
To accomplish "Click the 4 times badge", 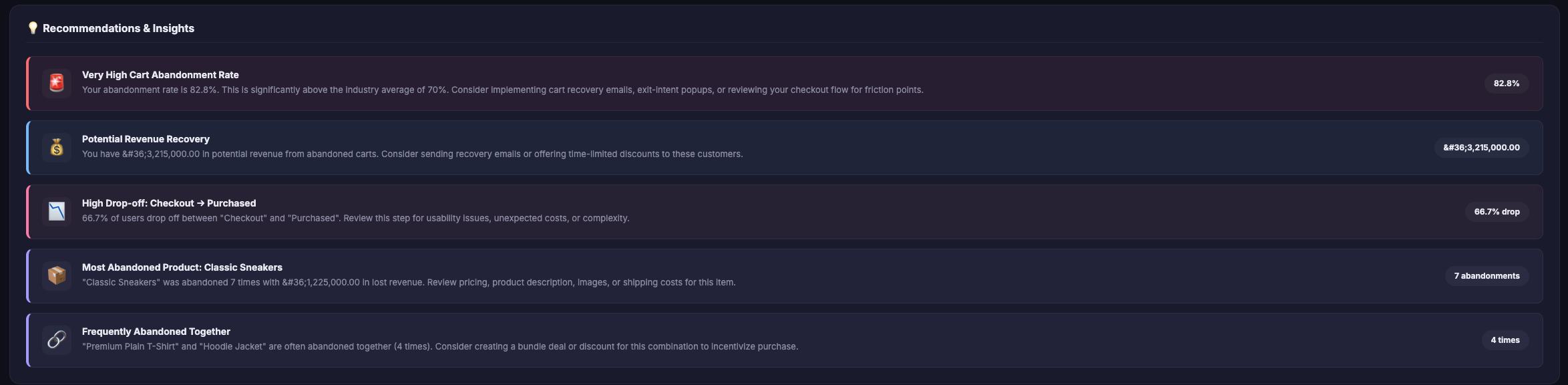I will (x=1505, y=340).
